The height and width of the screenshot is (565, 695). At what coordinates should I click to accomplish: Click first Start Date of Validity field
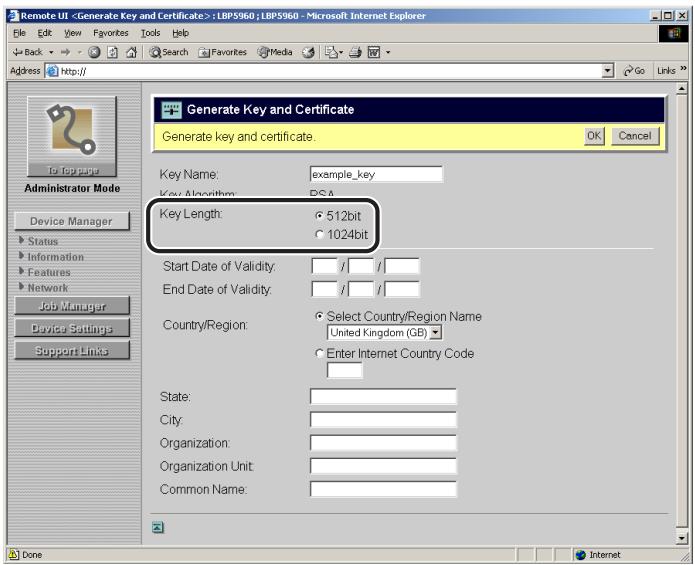point(324,266)
